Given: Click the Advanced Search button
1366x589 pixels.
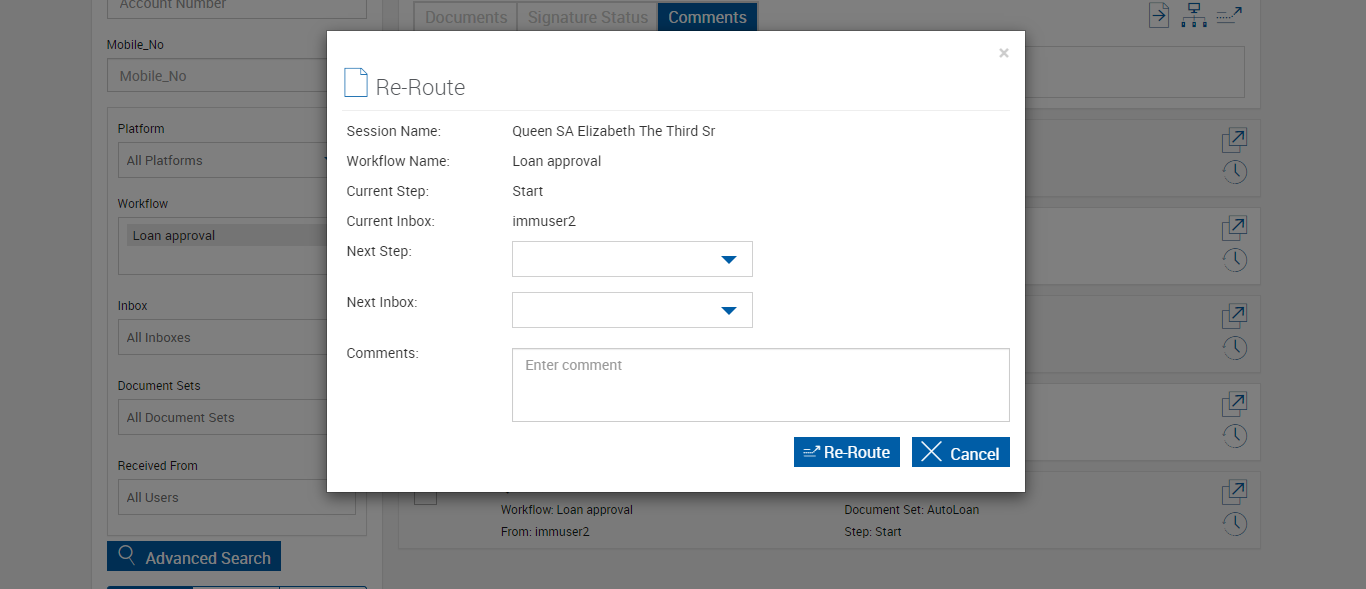Looking at the screenshot, I should point(194,557).
